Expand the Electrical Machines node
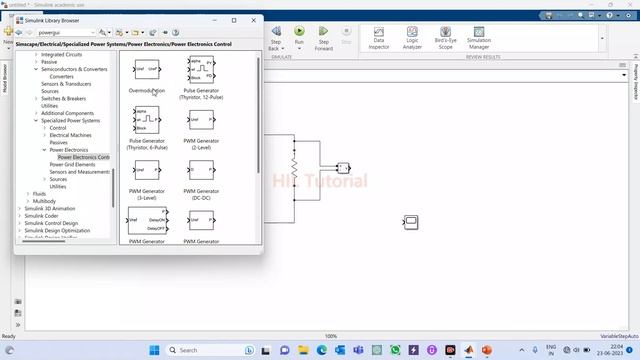640x360 pixels. [44, 135]
